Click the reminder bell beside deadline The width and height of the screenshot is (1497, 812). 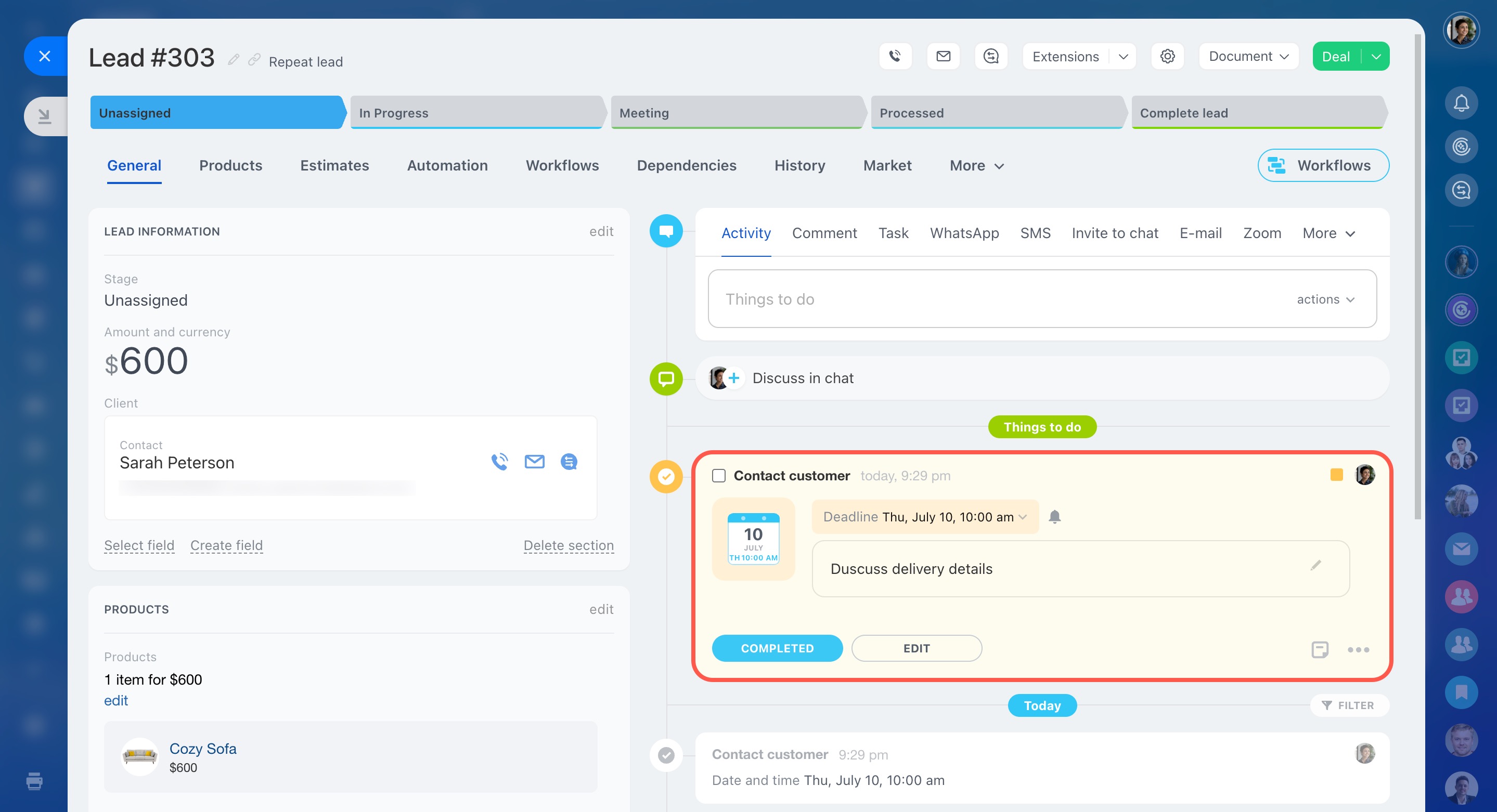pos(1054,516)
